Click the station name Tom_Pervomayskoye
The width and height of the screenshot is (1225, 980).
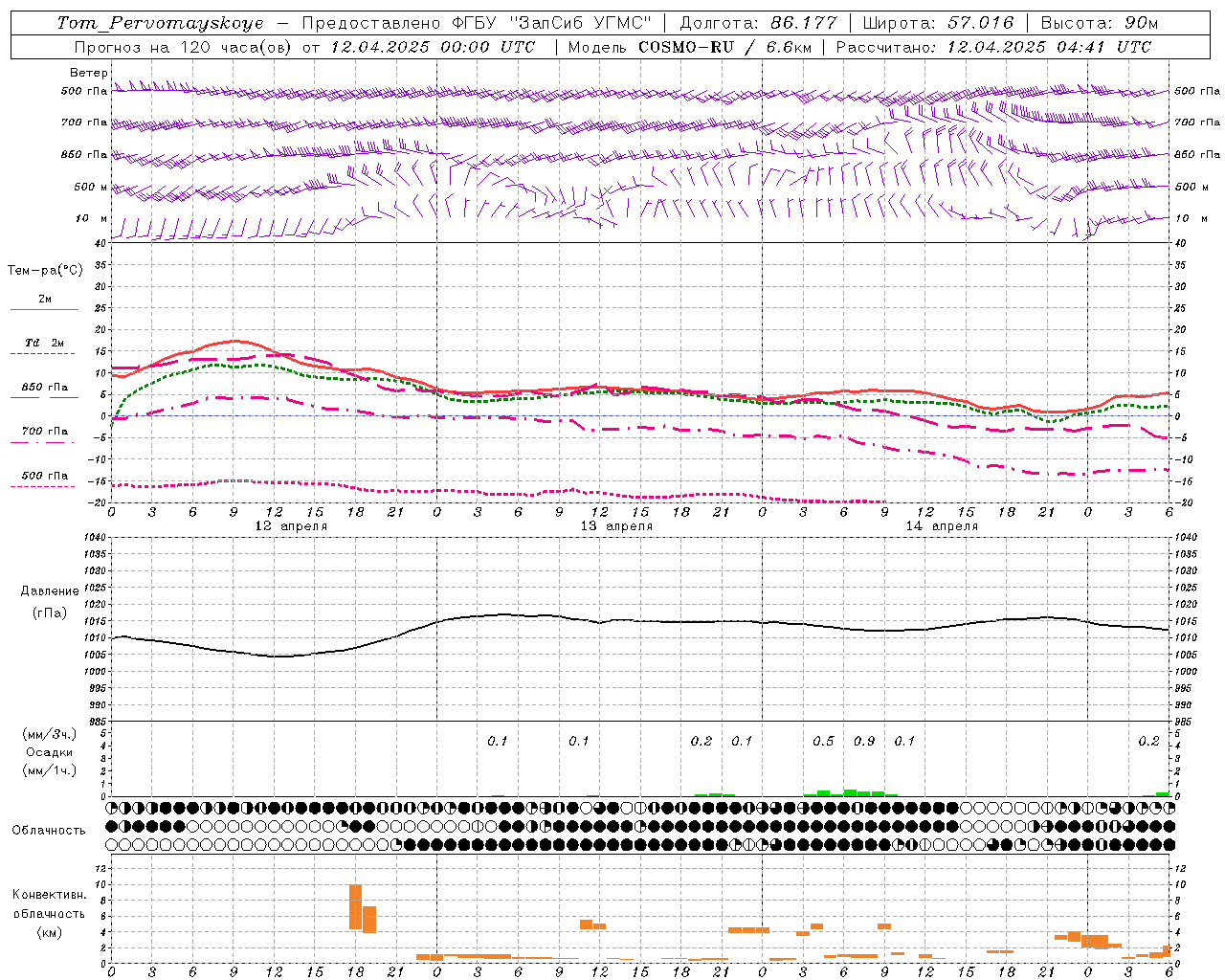click(x=160, y=23)
